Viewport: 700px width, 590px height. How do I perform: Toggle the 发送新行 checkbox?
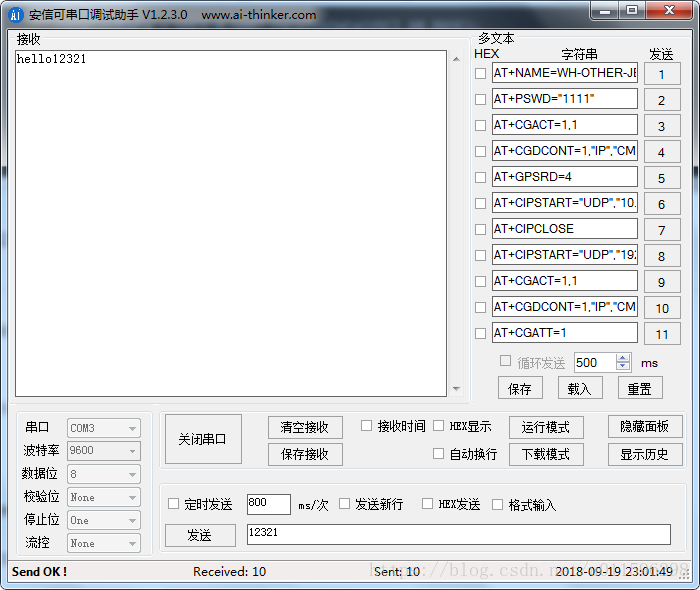(x=344, y=504)
